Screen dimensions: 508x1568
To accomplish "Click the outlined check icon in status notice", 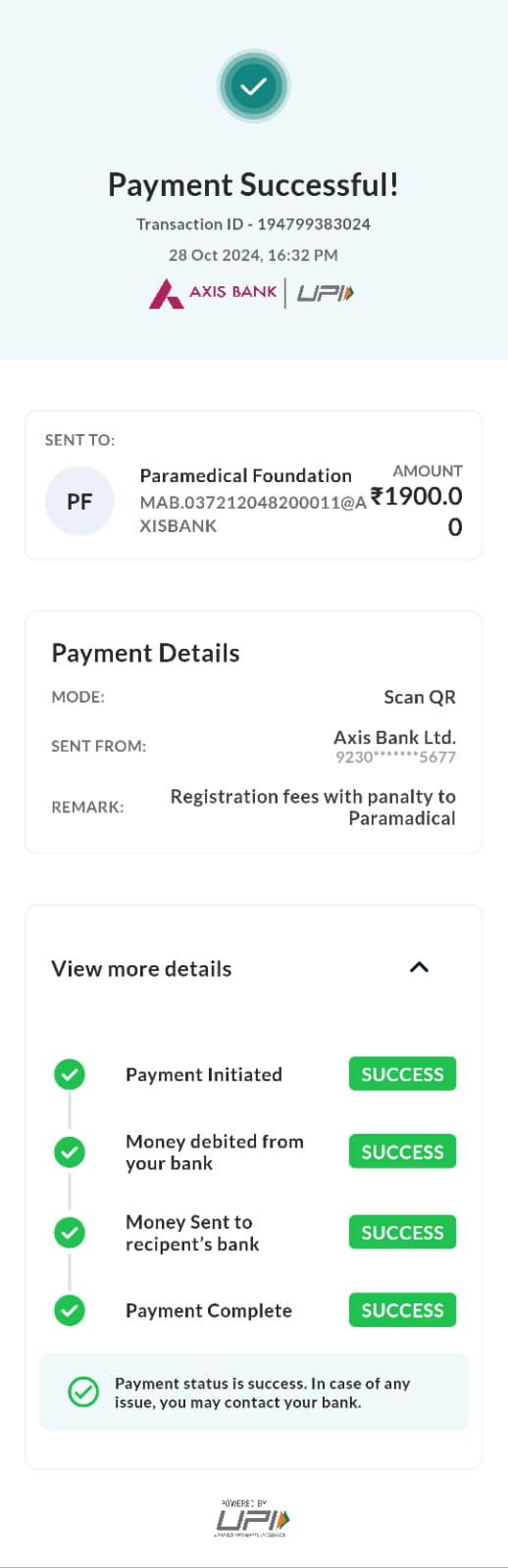I will [x=83, y=1392].
